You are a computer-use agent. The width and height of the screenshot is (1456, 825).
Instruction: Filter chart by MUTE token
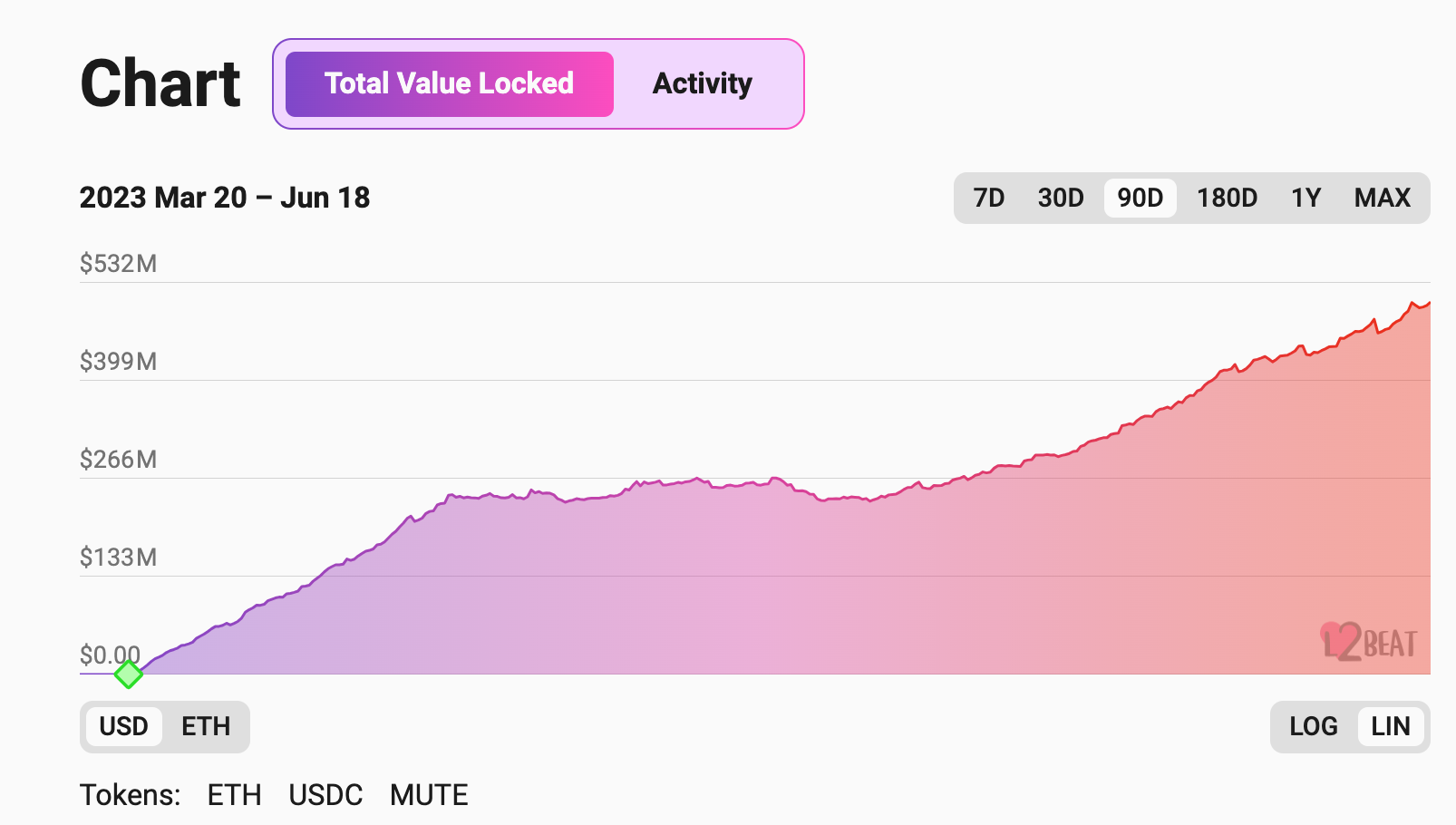[429, 795]
